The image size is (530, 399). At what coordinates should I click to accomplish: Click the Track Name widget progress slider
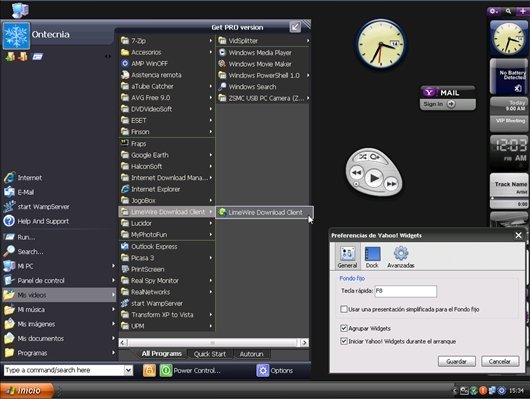(x=509, y=198)
